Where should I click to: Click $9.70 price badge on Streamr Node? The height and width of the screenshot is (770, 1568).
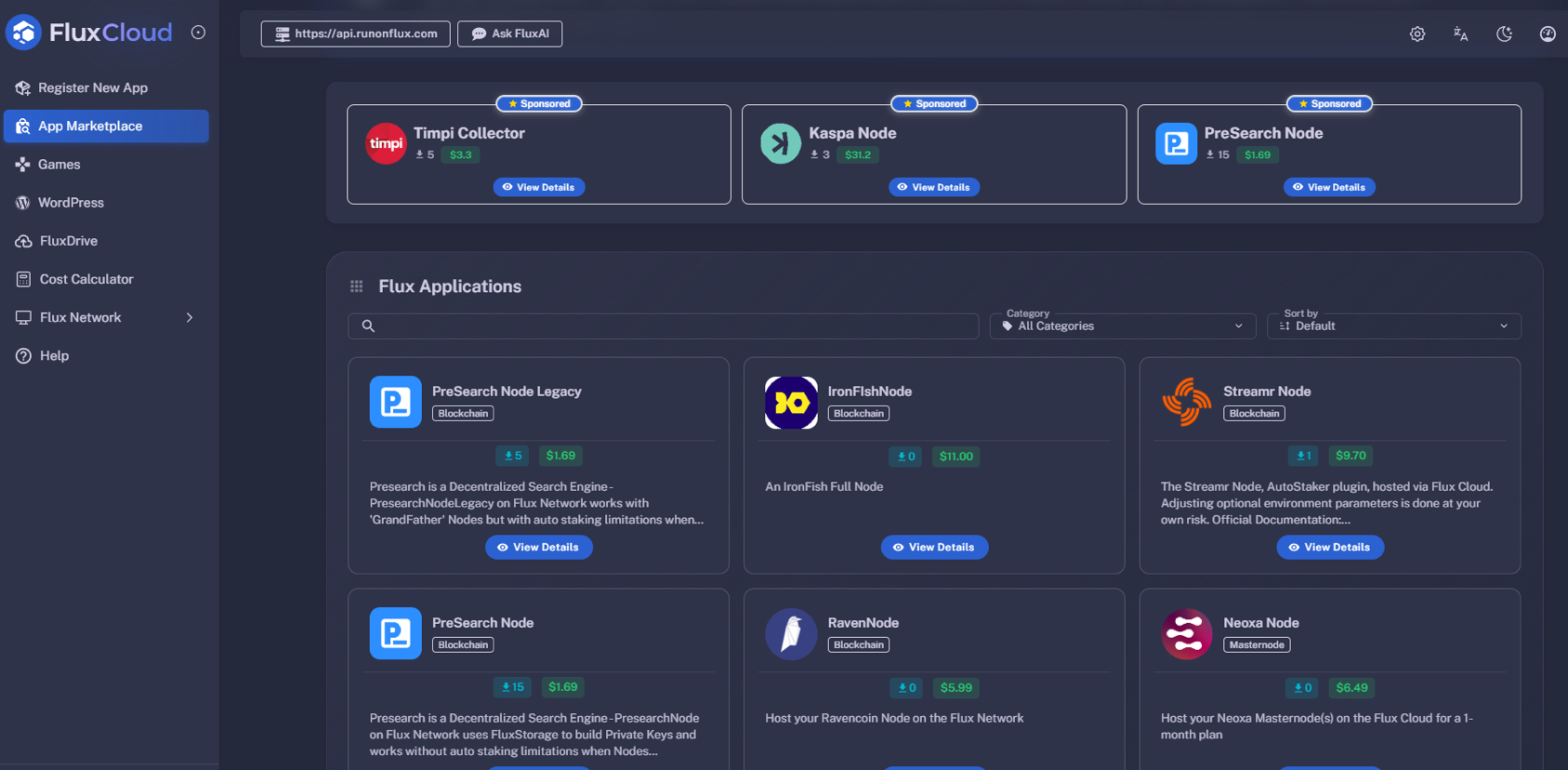coord(1351,456)
